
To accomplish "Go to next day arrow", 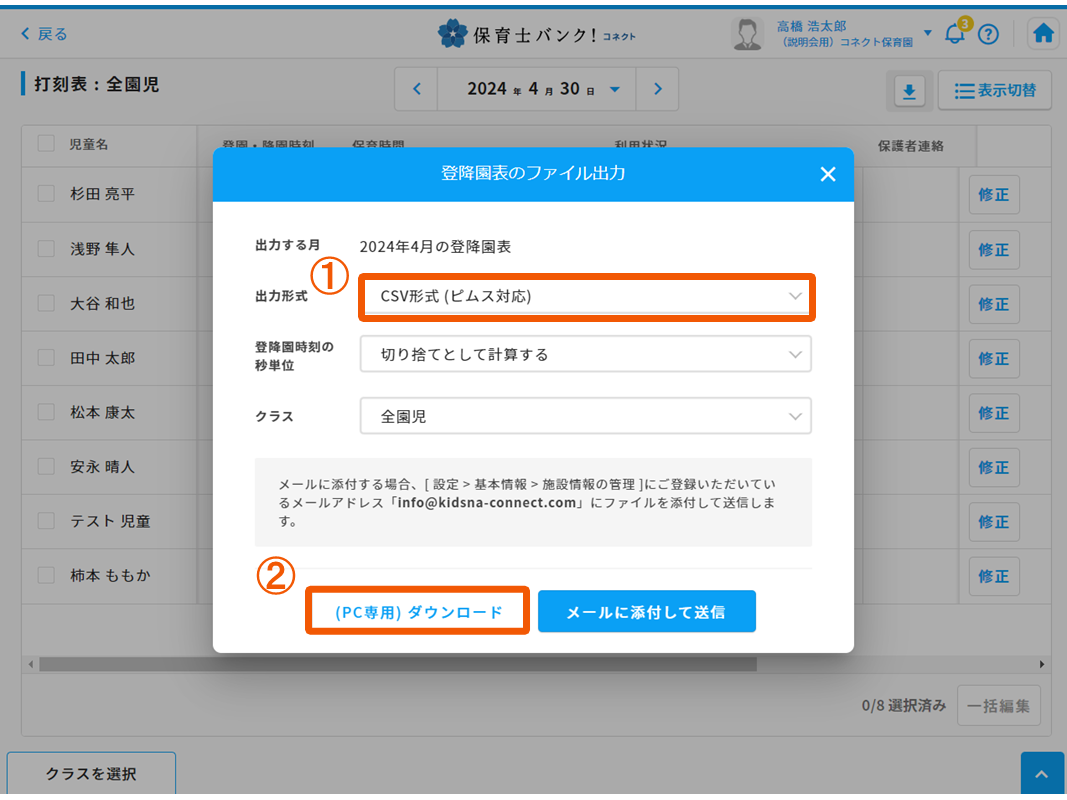I will pos(657,89).
